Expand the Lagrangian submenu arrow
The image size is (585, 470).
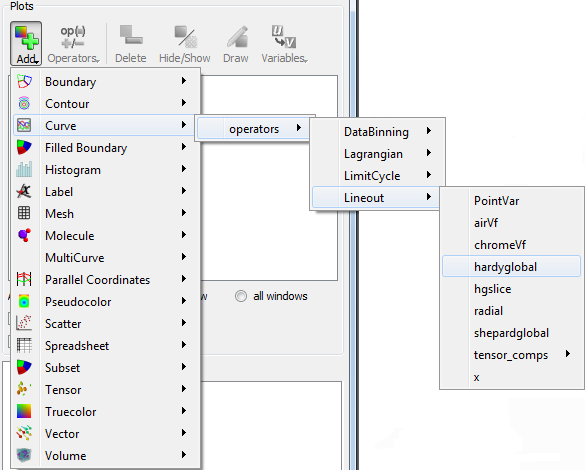[x=429, y=153]
